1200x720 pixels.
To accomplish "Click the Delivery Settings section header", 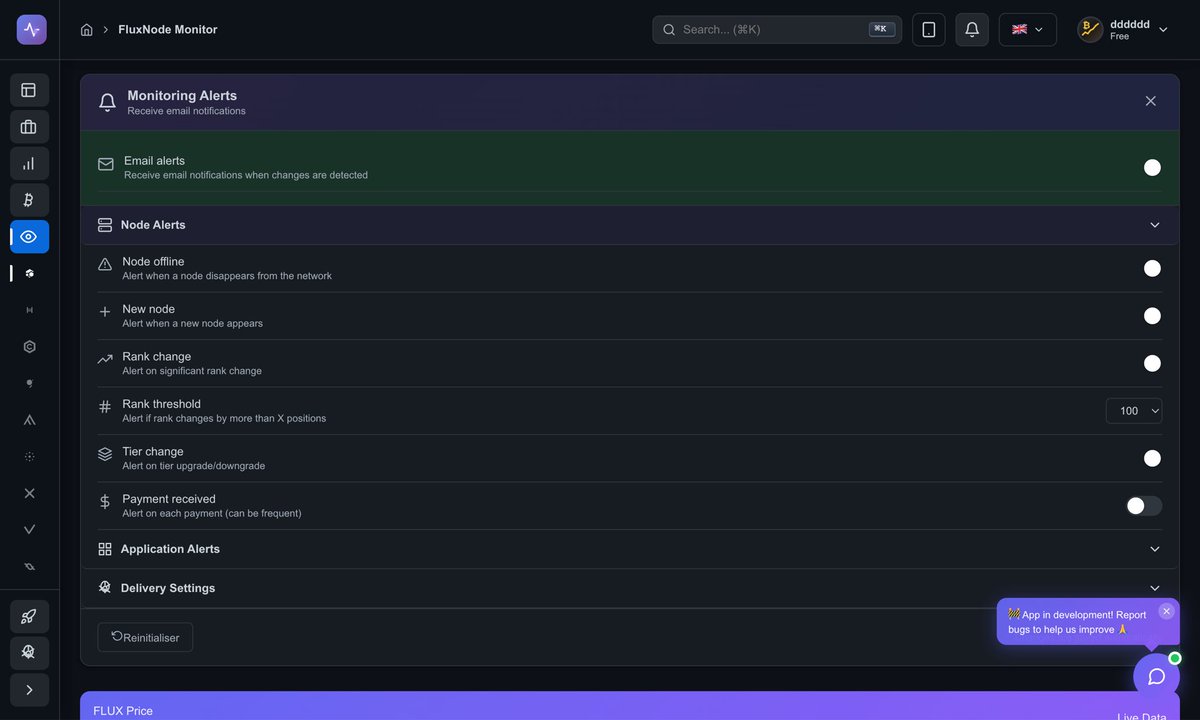I will tap(630, 588).
